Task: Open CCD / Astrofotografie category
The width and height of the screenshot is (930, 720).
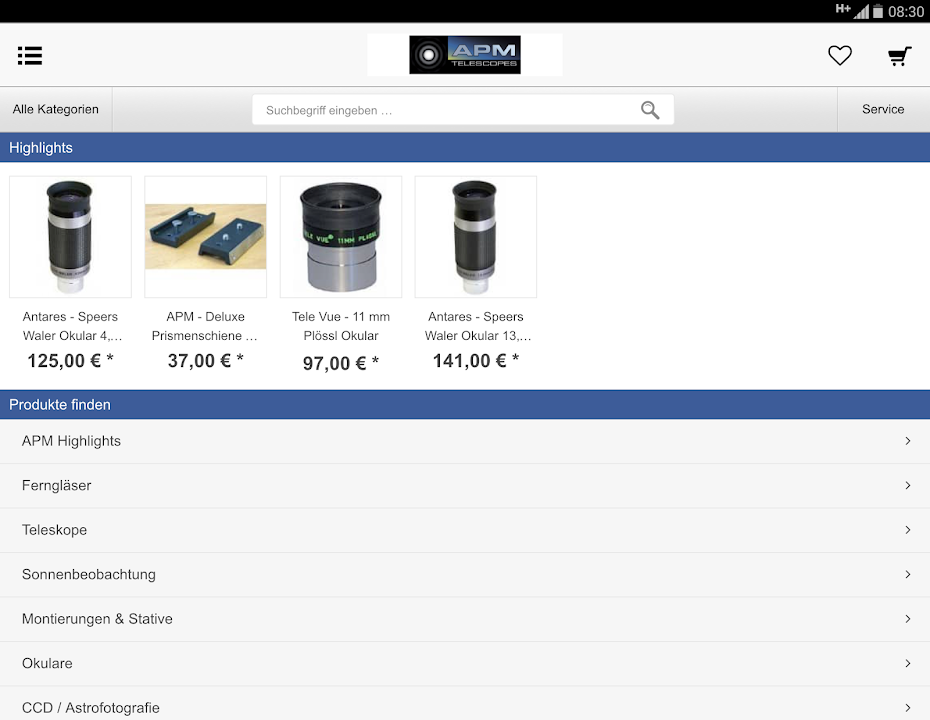Action: [91, 707]
